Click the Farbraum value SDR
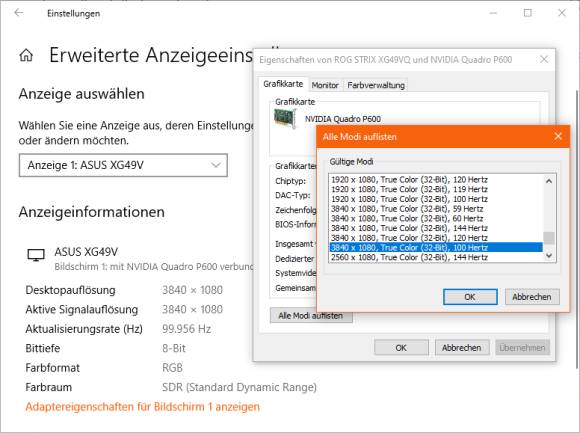The height and width of the screenshot is (433, 580). click(x=239, y=387)
